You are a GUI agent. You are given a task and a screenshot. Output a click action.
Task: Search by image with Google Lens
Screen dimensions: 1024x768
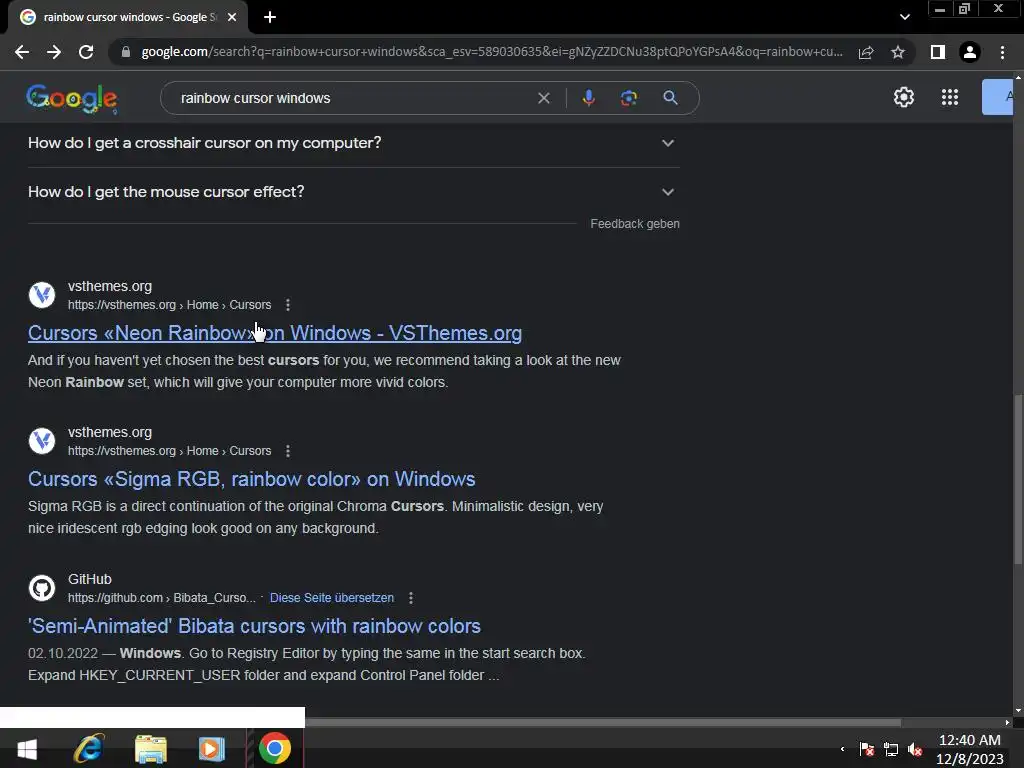tap(629, 98)
